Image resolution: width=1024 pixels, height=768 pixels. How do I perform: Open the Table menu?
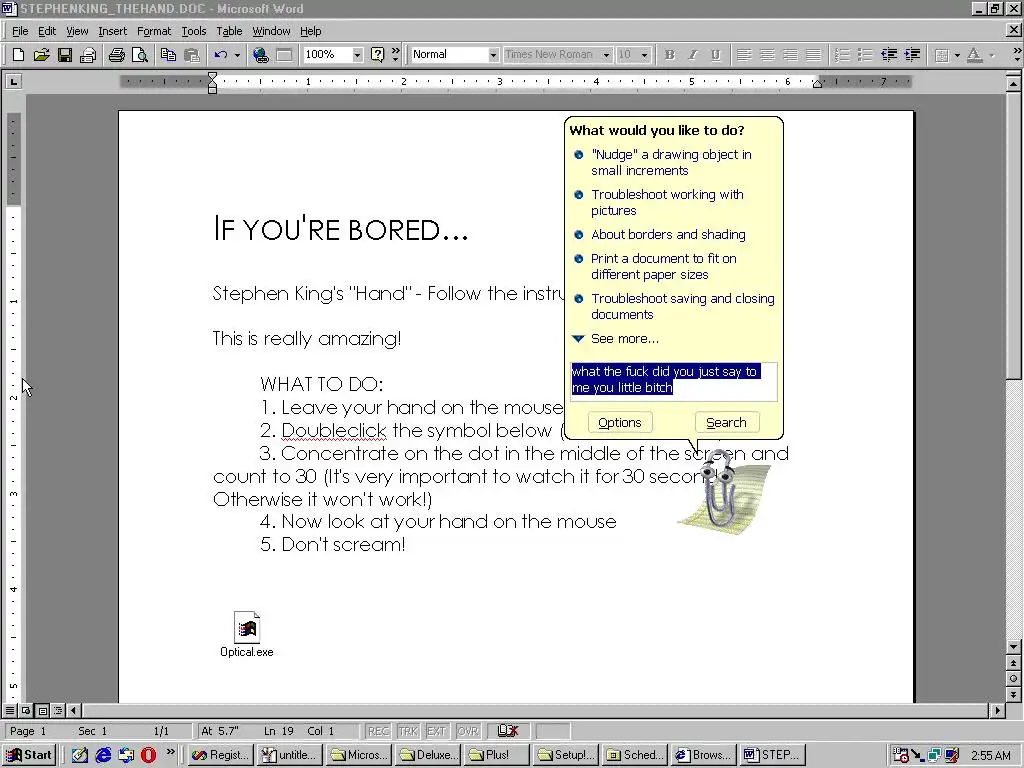[229, 31]
